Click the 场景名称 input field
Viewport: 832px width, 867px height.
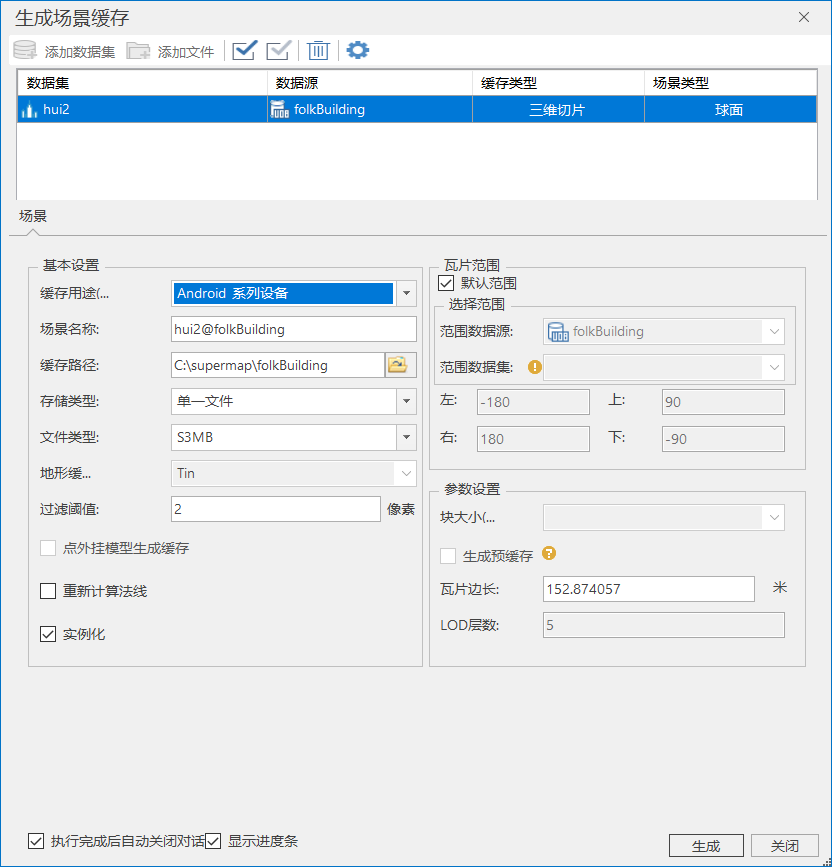[294, 329]
